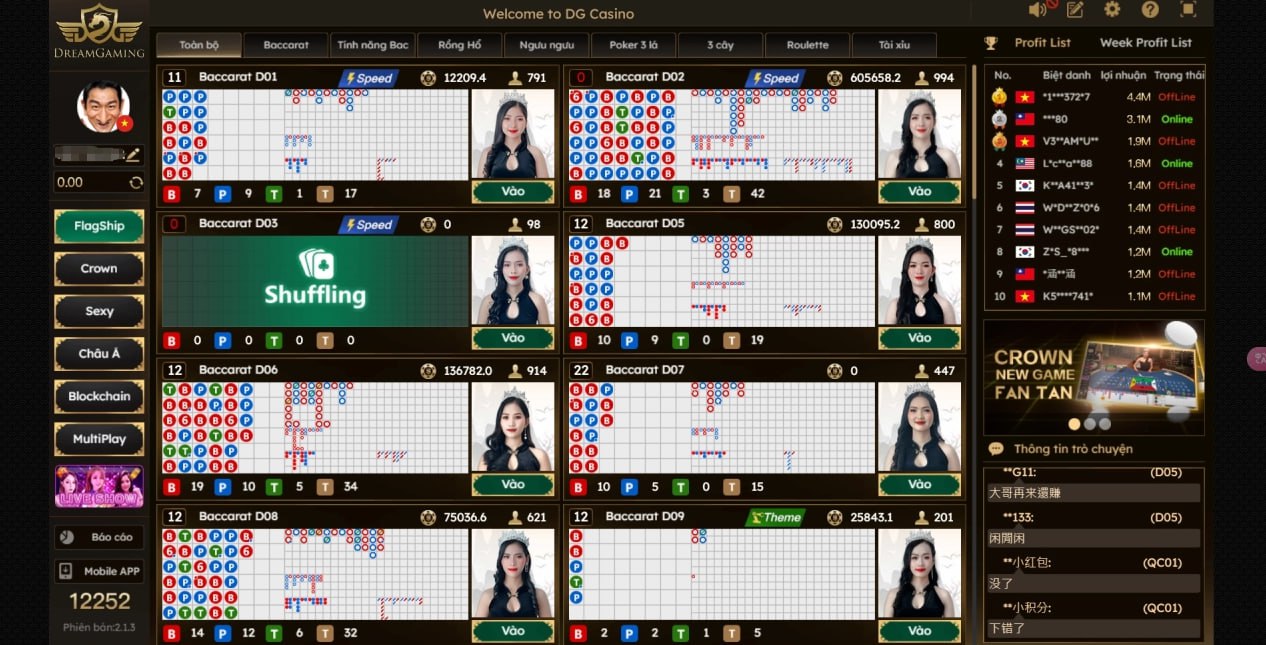Enter Baccarat D03 with the Vào button
The height and width of the screenshot is (645, 1266).
pos(513,338)
